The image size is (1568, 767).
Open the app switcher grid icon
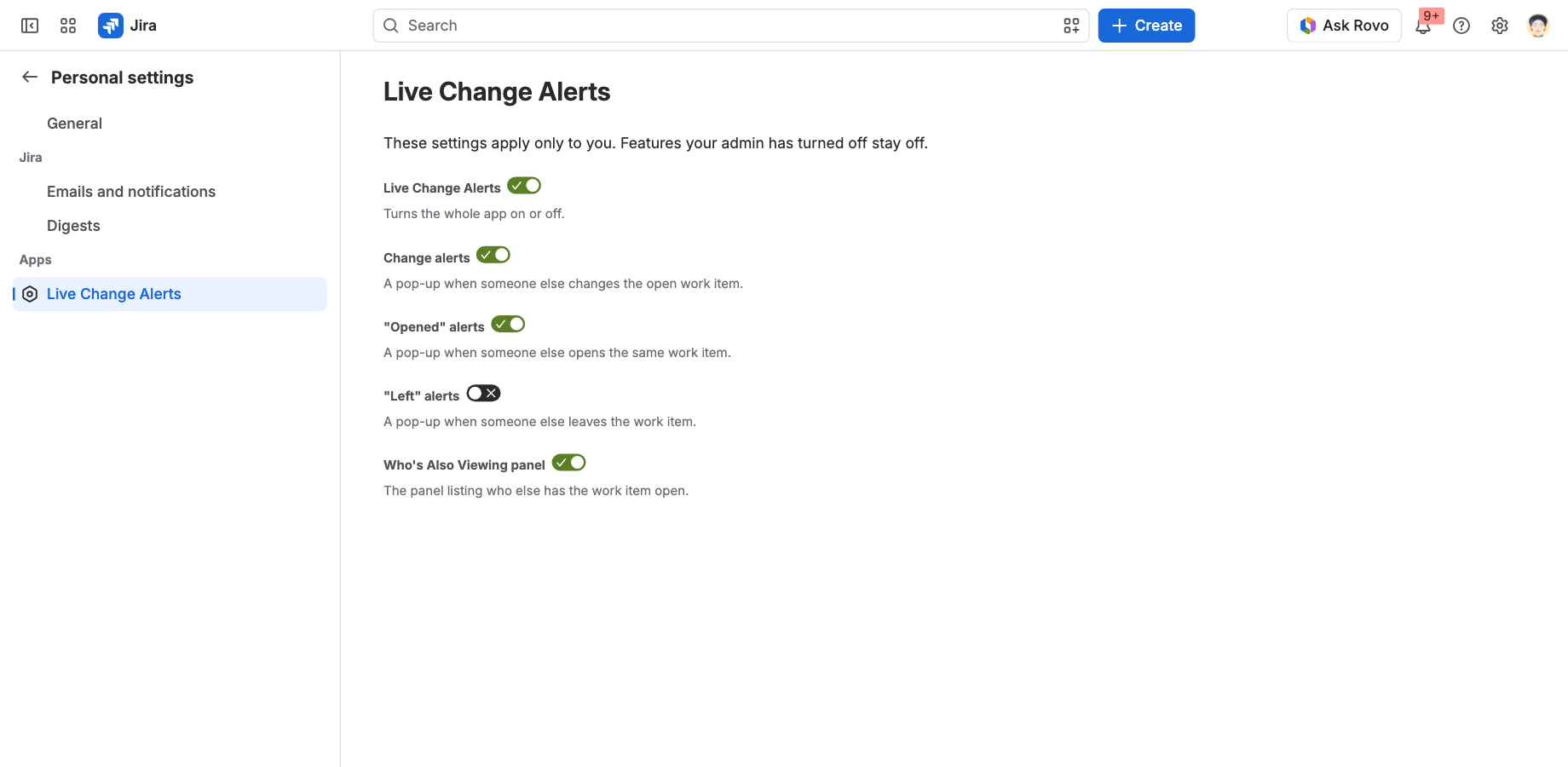(68, 26)
